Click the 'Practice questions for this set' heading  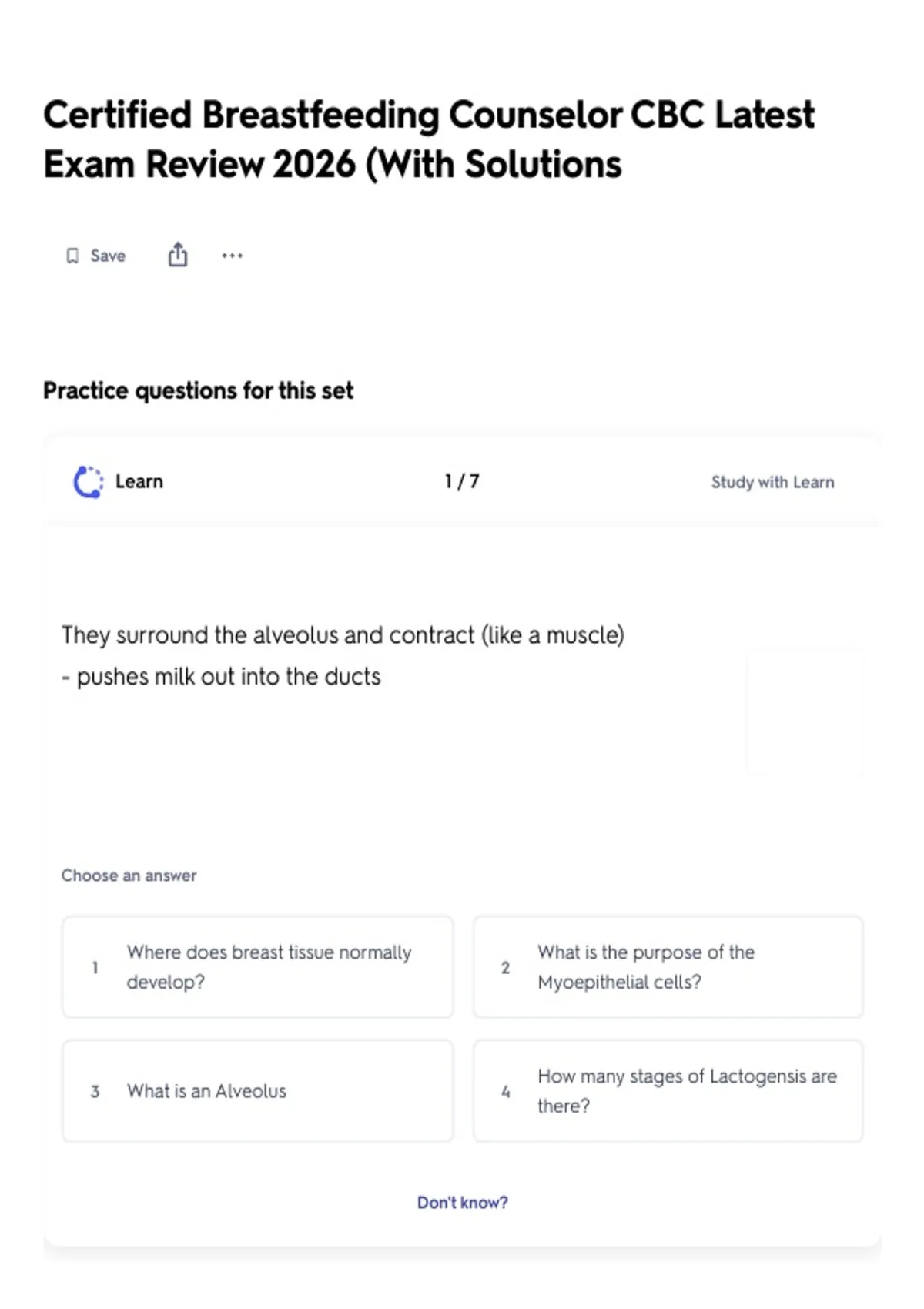coord(198,391)
